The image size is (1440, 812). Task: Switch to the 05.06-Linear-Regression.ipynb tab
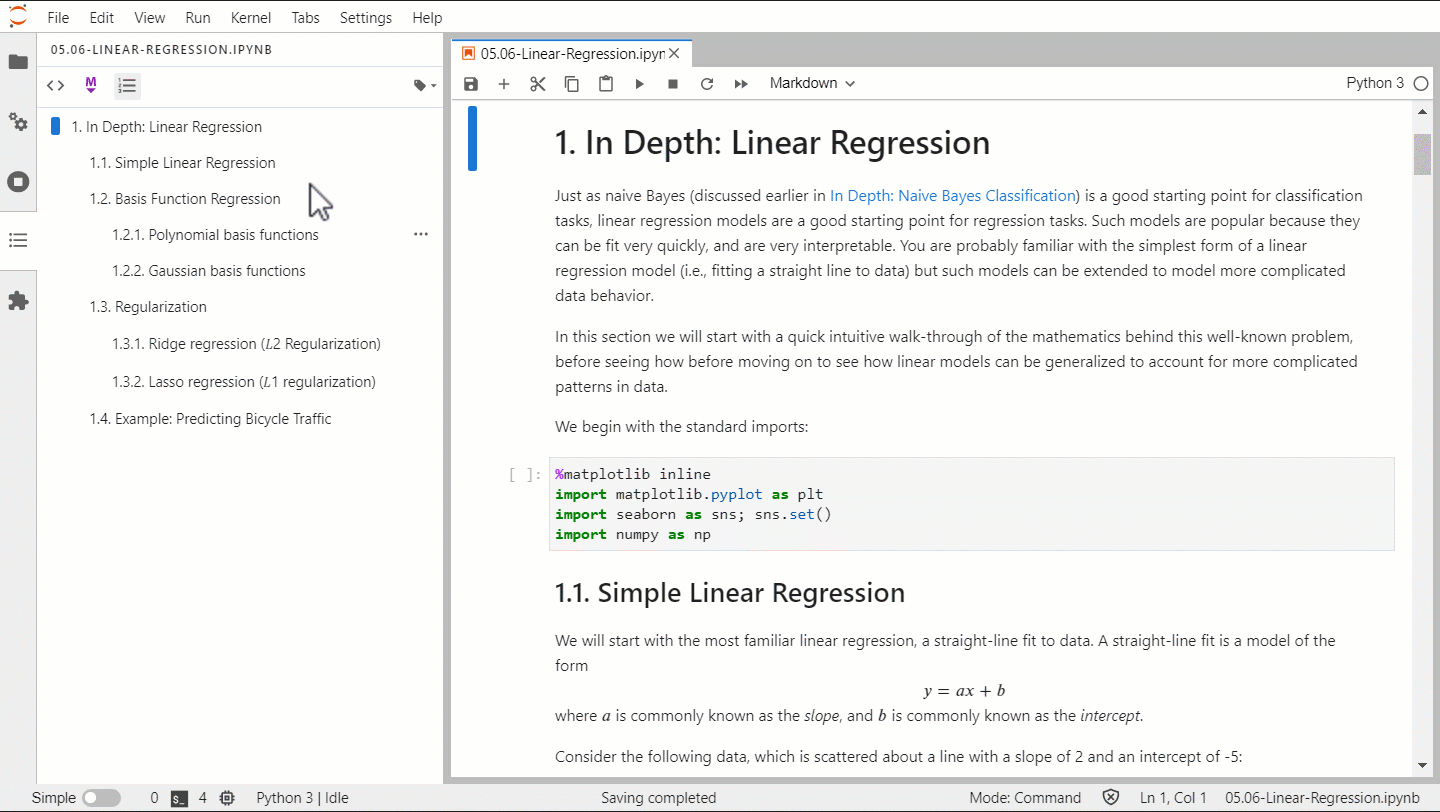click(x=565, y=52)
